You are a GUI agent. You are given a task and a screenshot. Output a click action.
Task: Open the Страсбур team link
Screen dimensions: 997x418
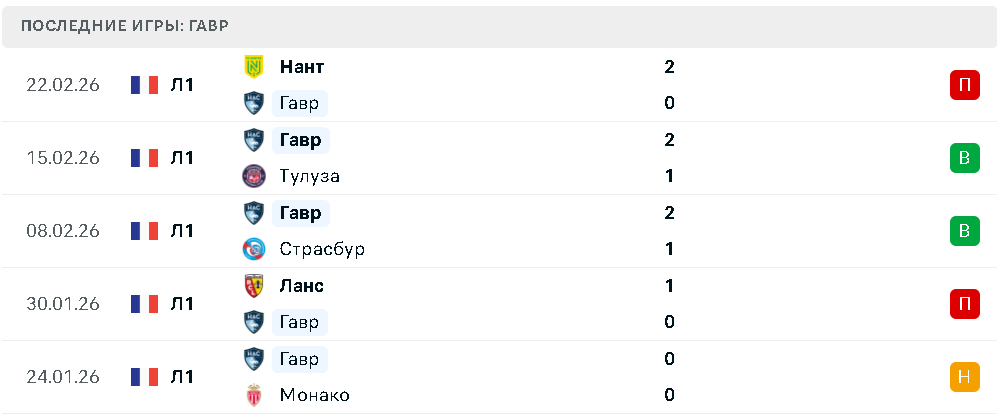point(322,249)
